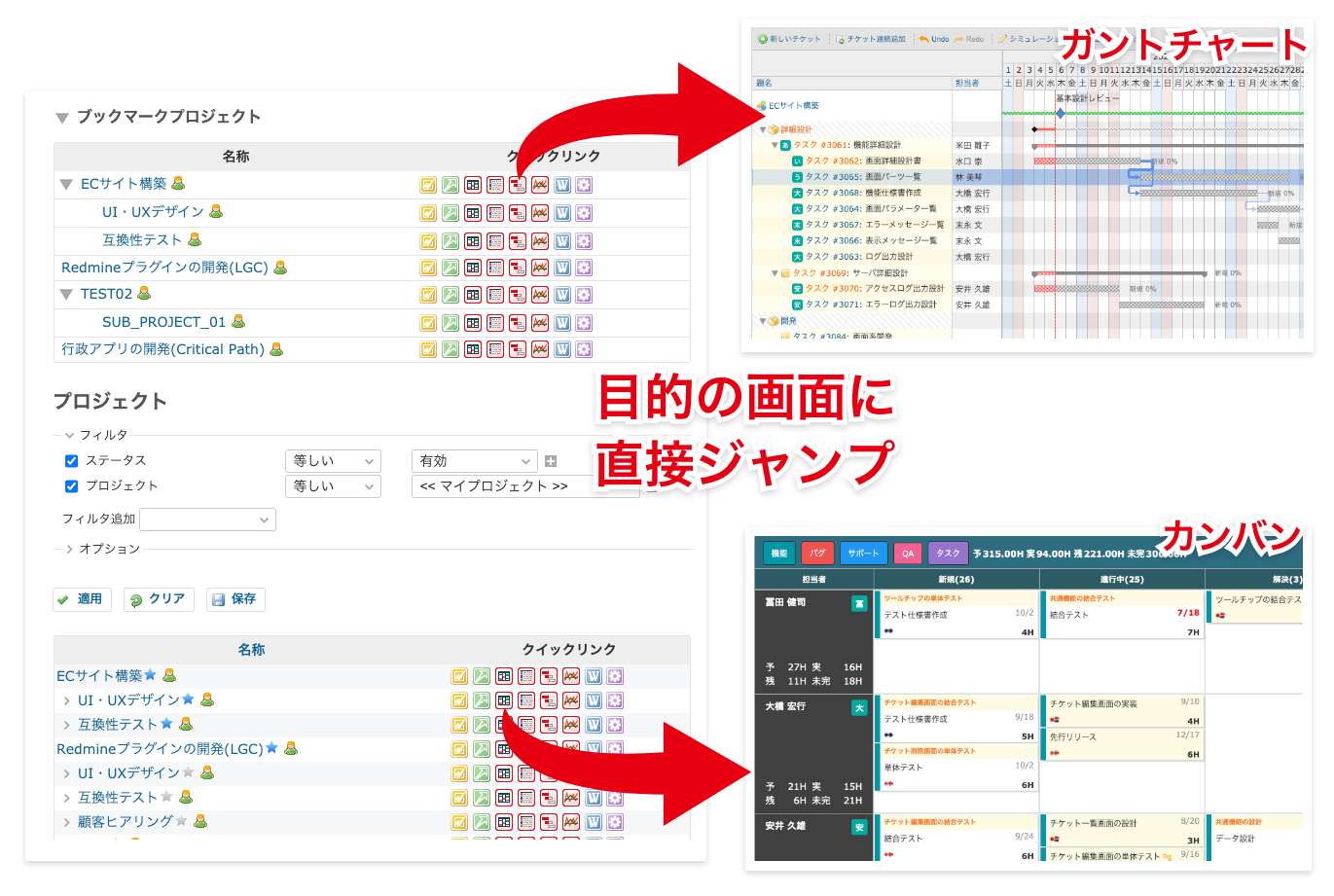Open Gantt icon in lower ECサイト構築 row
The image size is (1334, 896).
pos(549,676)
